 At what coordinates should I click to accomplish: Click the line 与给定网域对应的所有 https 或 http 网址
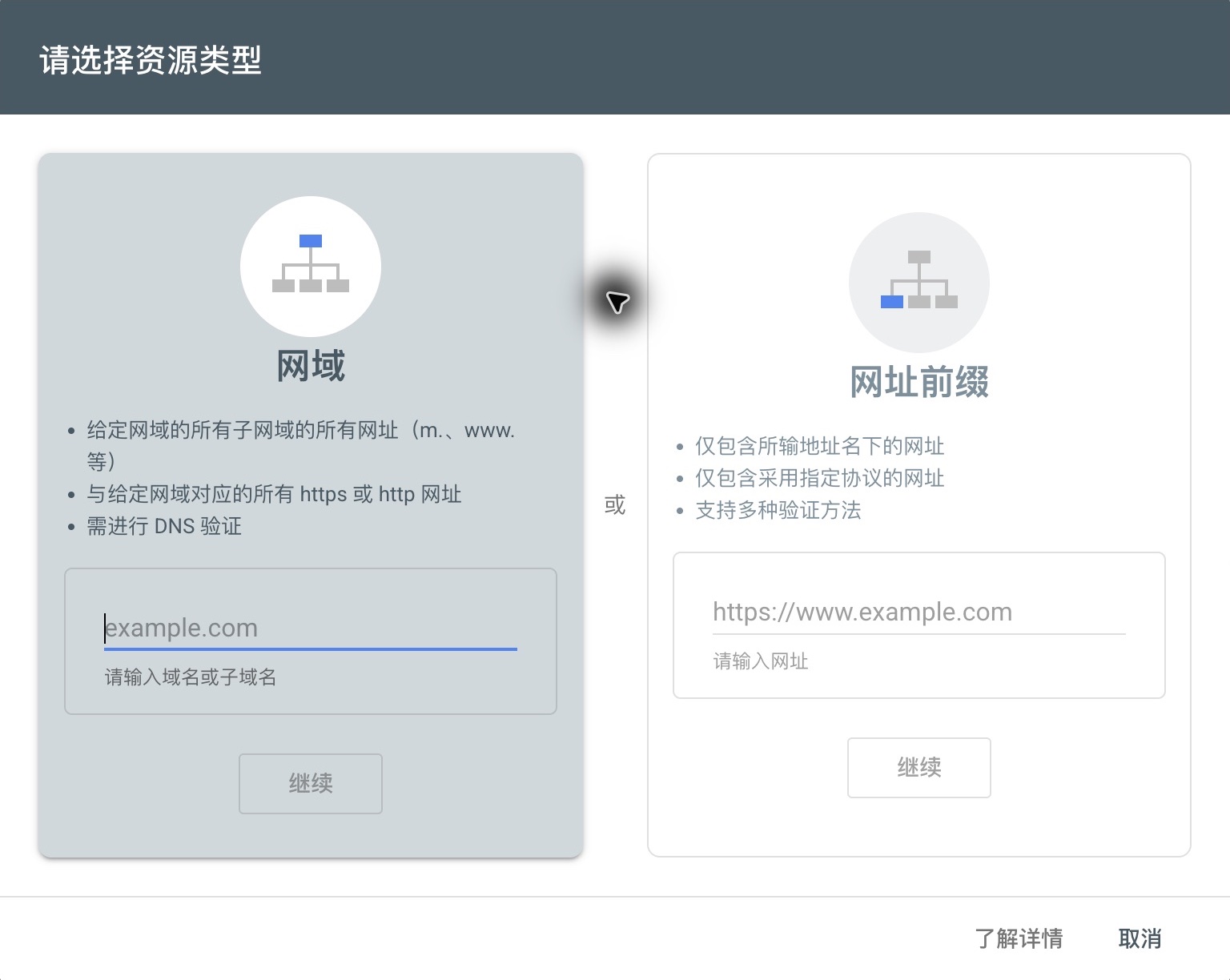pyautogui.click(x=274, y=494)
